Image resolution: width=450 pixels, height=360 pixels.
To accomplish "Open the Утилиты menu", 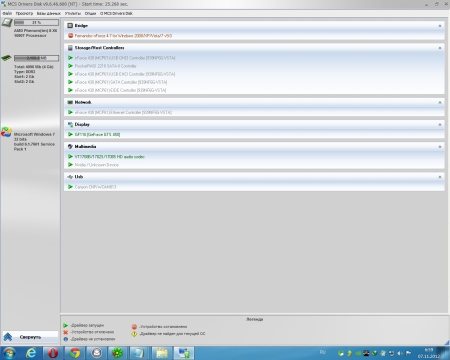I will click(73, 13).
